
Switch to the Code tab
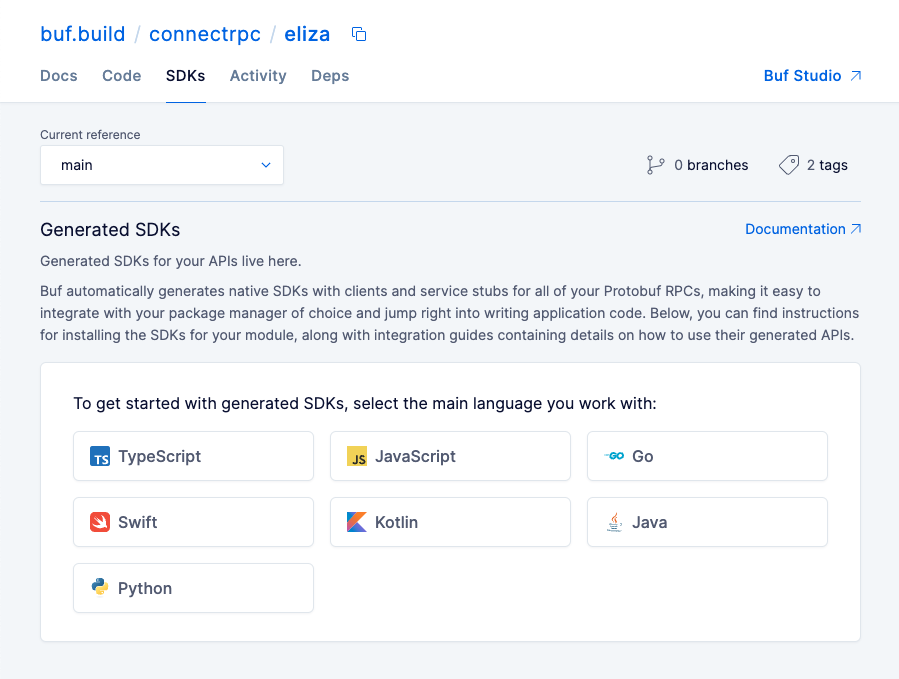click(122, 76)
